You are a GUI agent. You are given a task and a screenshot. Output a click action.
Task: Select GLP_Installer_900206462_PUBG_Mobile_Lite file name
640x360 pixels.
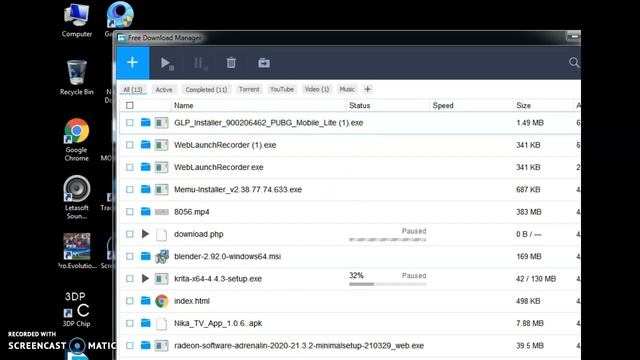click(x=269, y=122)
